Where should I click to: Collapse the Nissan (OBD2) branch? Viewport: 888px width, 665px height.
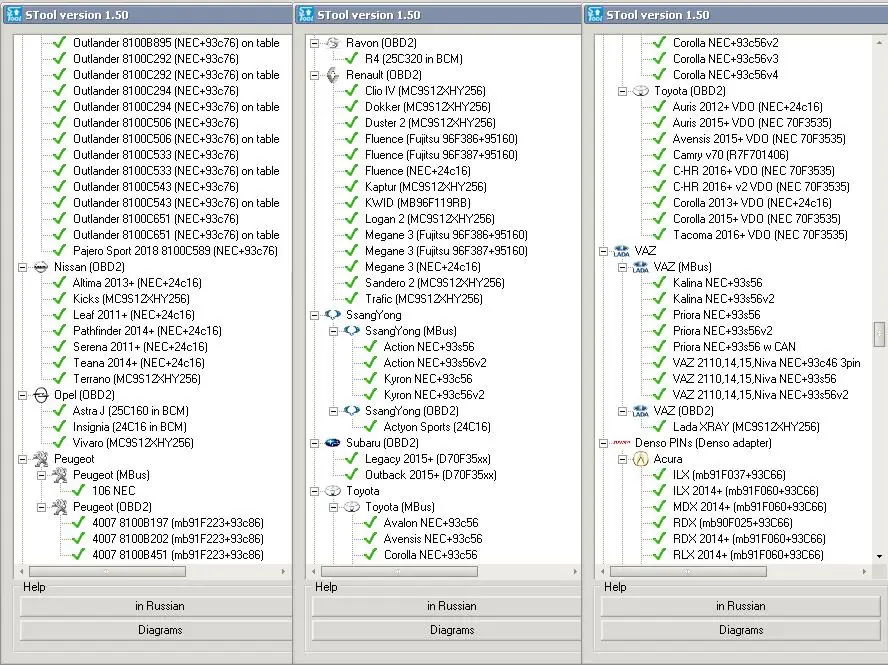click(23, 267)
